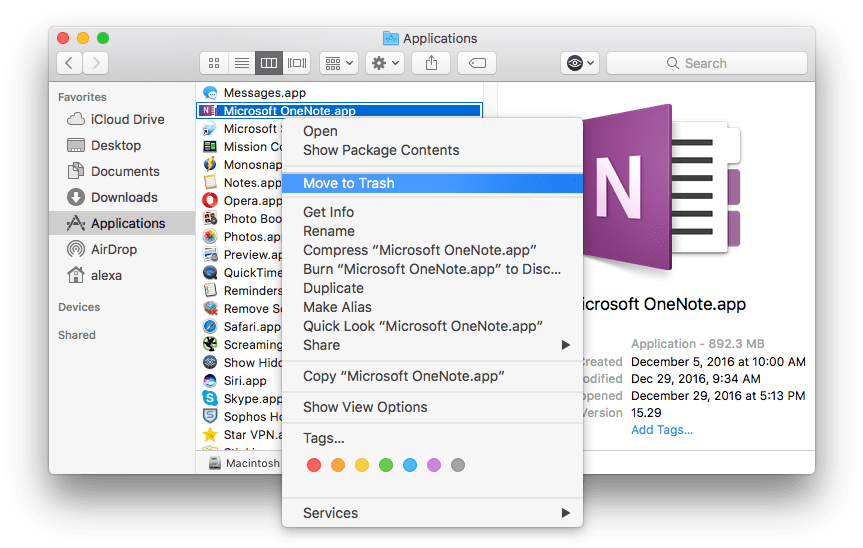The height and width of the screenshot is (548, 863).
Task: Apply the yellow tag color
Action: (362, 465)
